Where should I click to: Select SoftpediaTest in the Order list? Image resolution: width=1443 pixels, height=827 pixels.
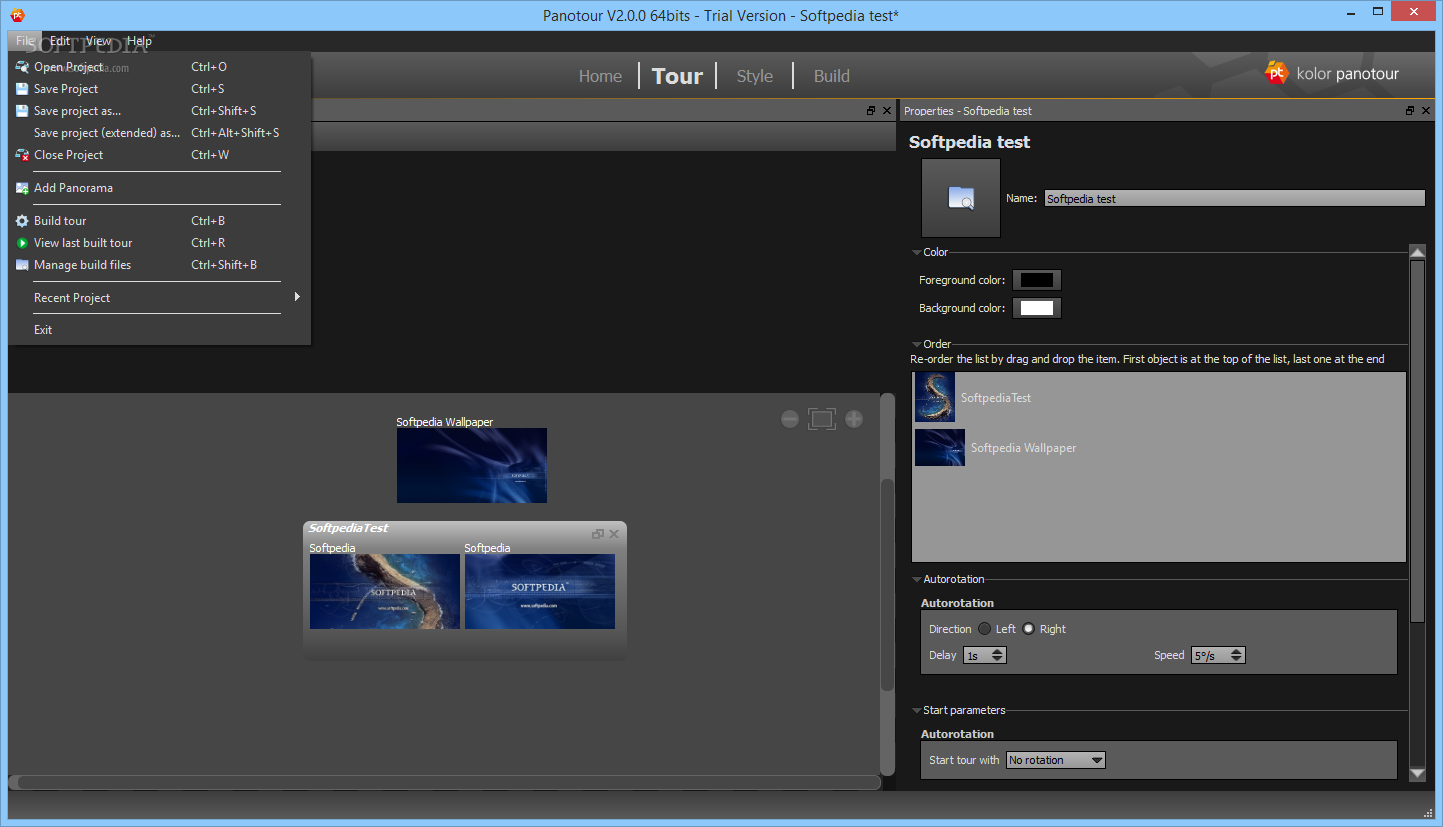1158,398
